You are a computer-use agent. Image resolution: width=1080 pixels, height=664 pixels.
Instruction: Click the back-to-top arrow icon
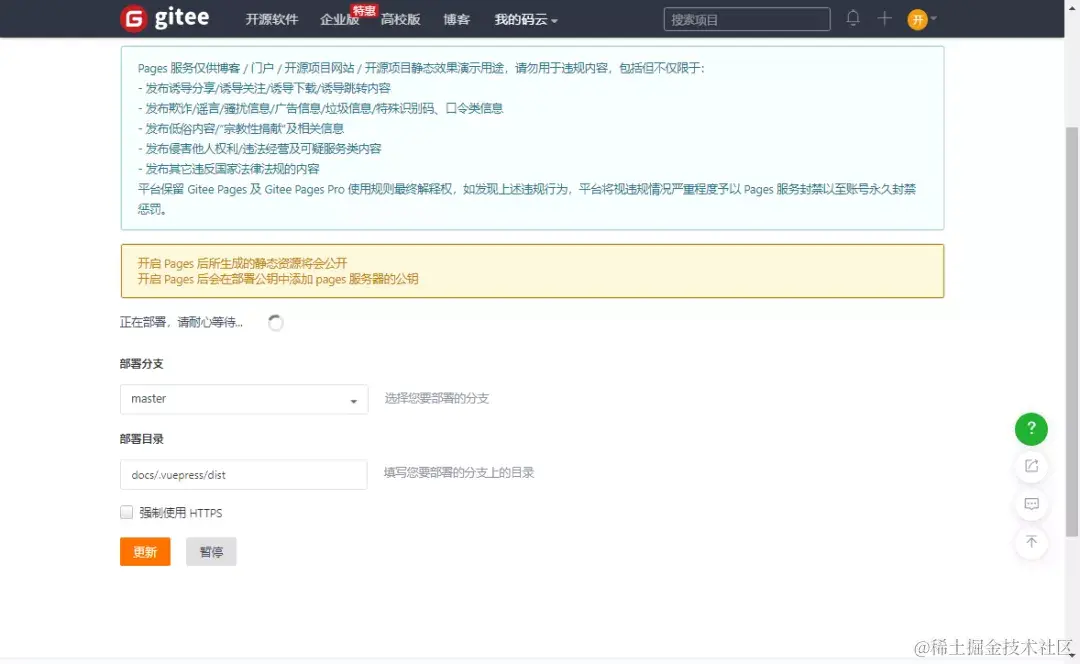tap(1031, 542)
